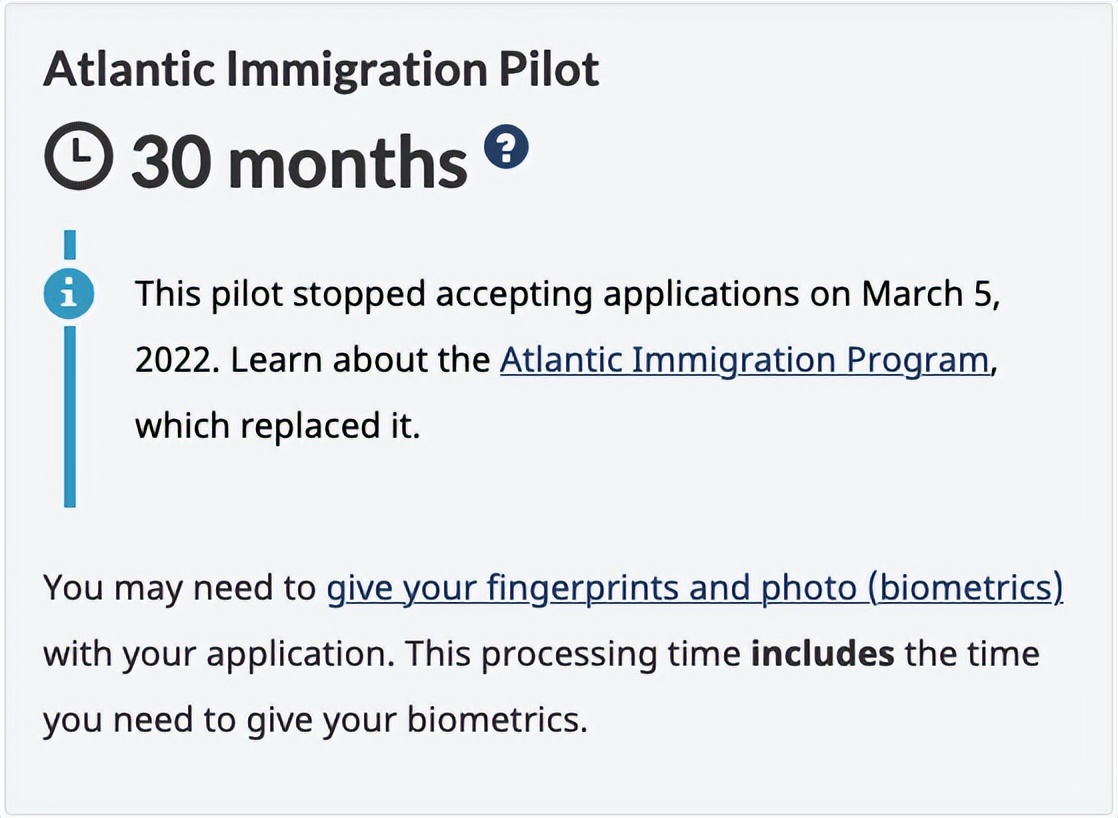The height and width of the screenshot is (818, 1118).
Task: Click the words Learn about the
Action: 360,360
